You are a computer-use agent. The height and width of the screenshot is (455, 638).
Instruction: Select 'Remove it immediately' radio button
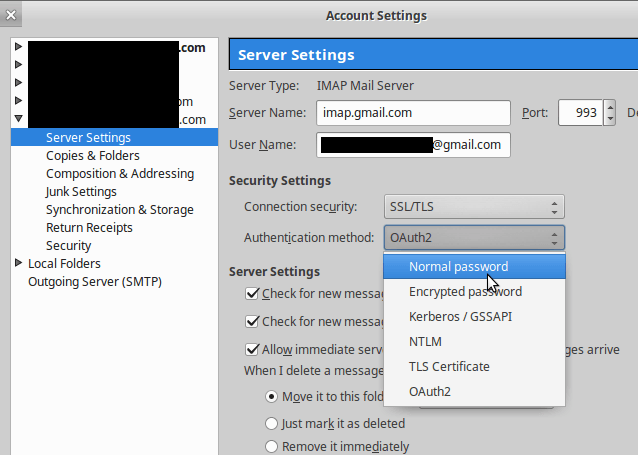pos(271,447)
